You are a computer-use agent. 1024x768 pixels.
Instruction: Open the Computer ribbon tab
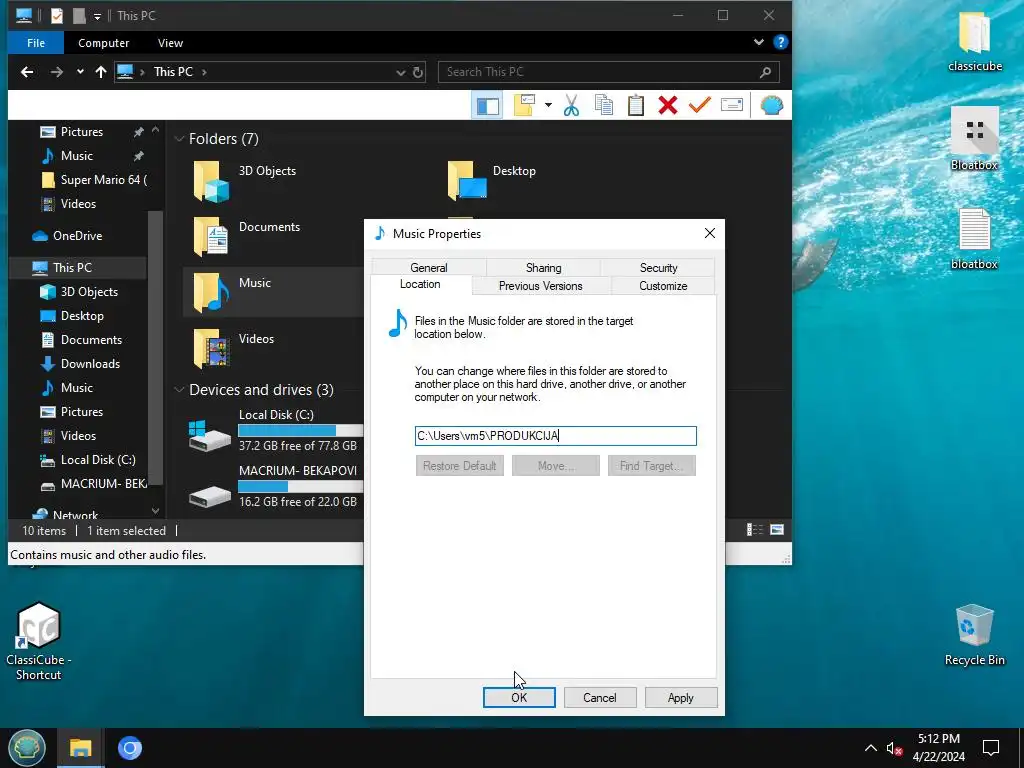[x=103, y=43]
